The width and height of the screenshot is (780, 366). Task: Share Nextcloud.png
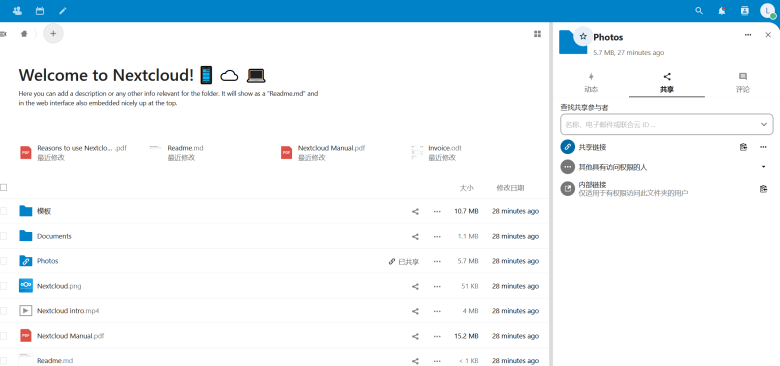click(x=415, y=286)
